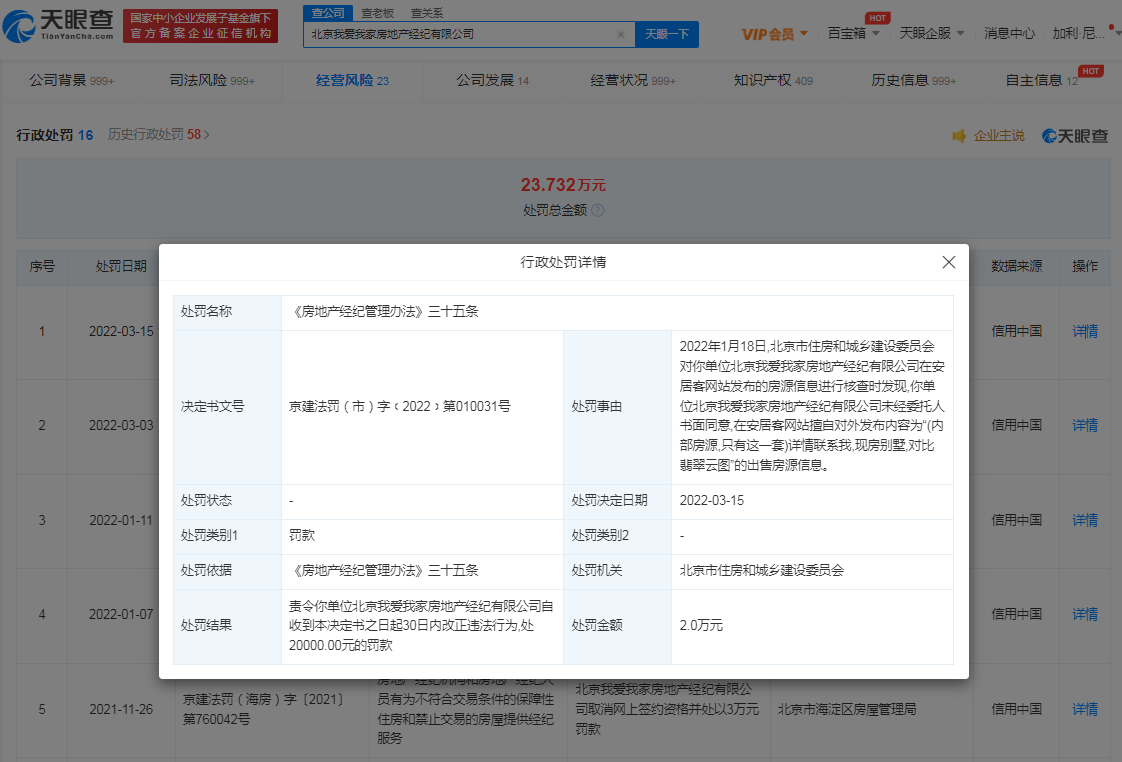
Task: Open 历史行政处罚 58 link
Action: tap(158, 135)
